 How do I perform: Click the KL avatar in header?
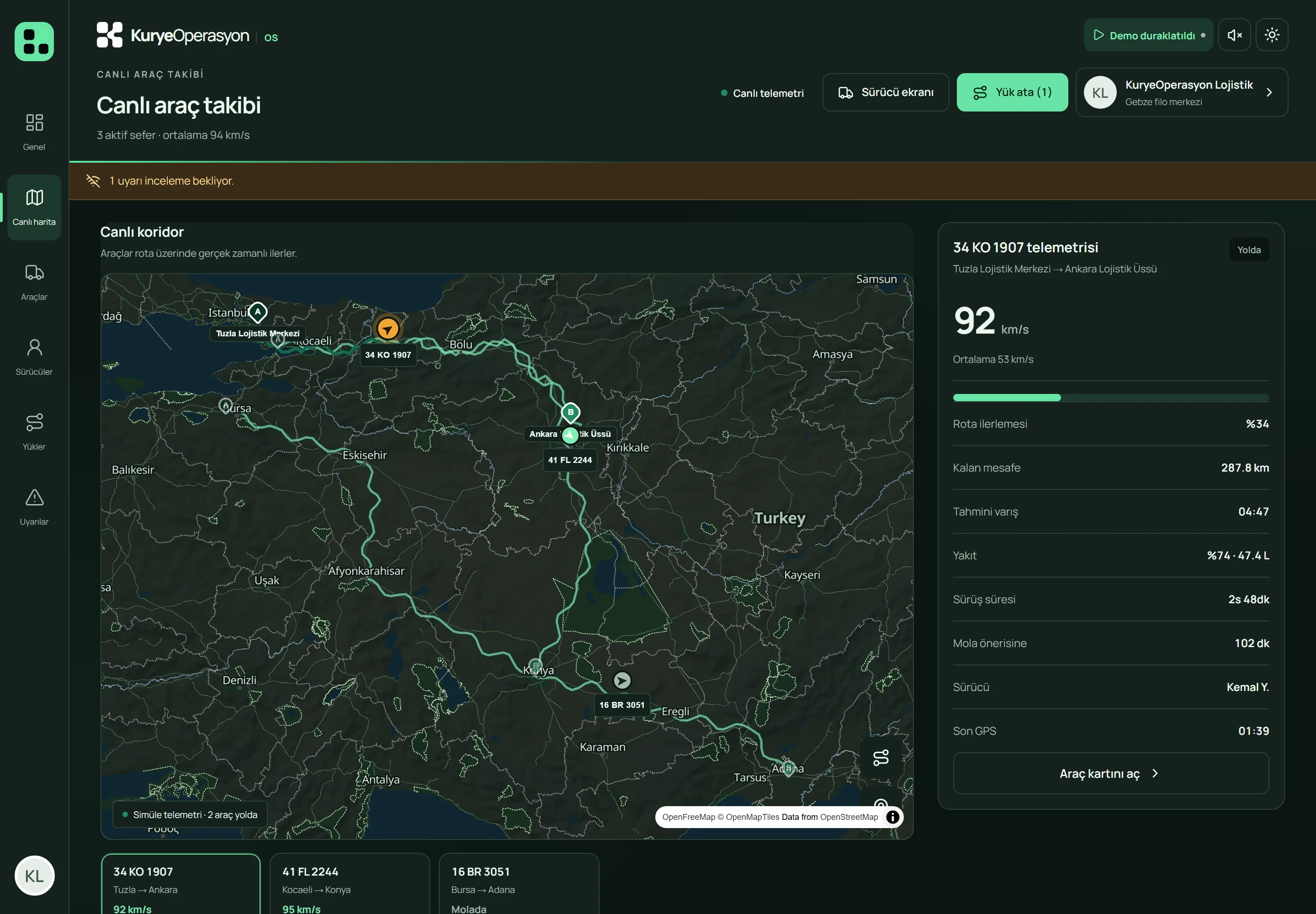pyautogui.click(x=1100, y=93)
